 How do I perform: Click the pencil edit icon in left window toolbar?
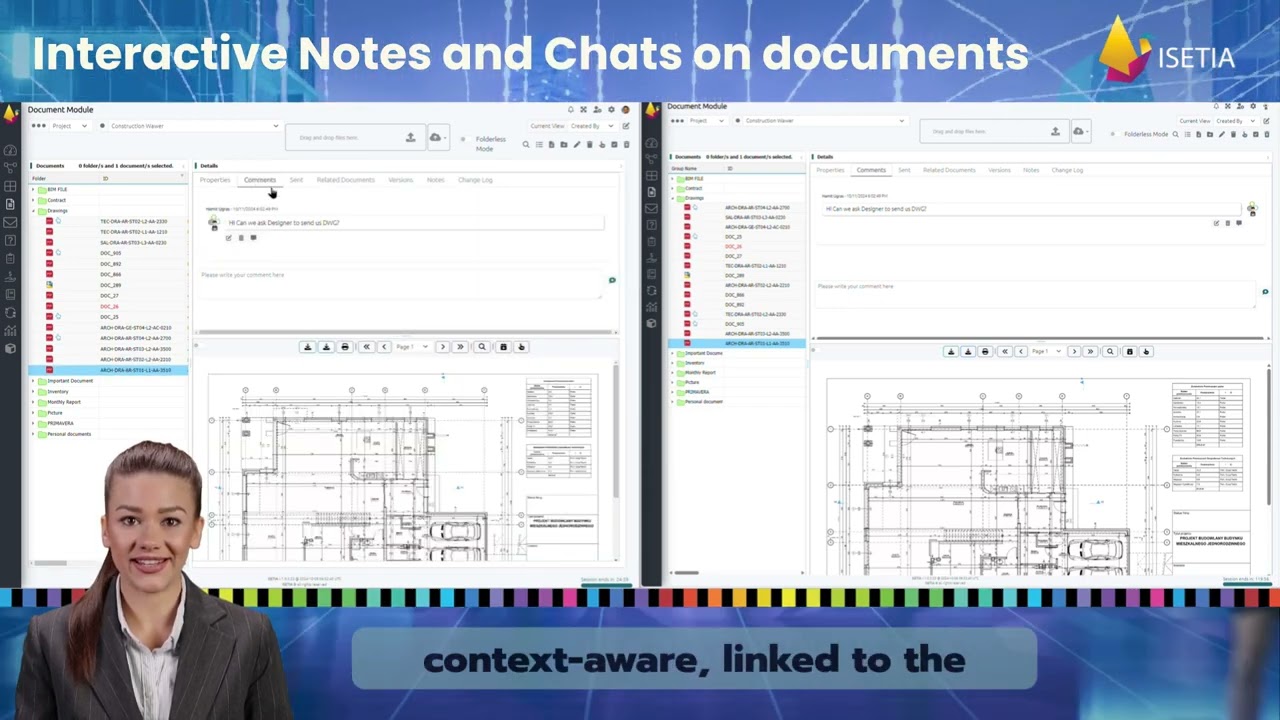[x=576, y=144]
